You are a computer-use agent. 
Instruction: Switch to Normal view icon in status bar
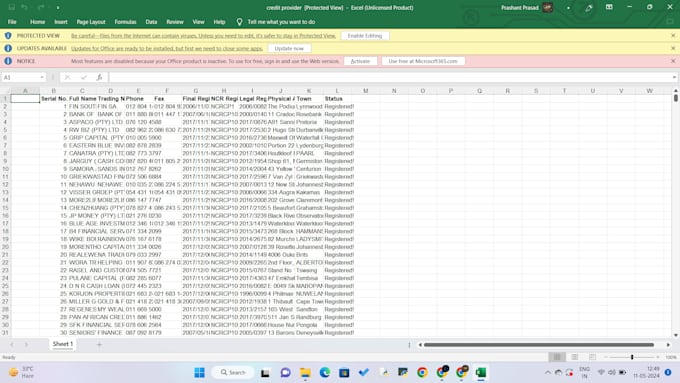click(x=557, y=357)
